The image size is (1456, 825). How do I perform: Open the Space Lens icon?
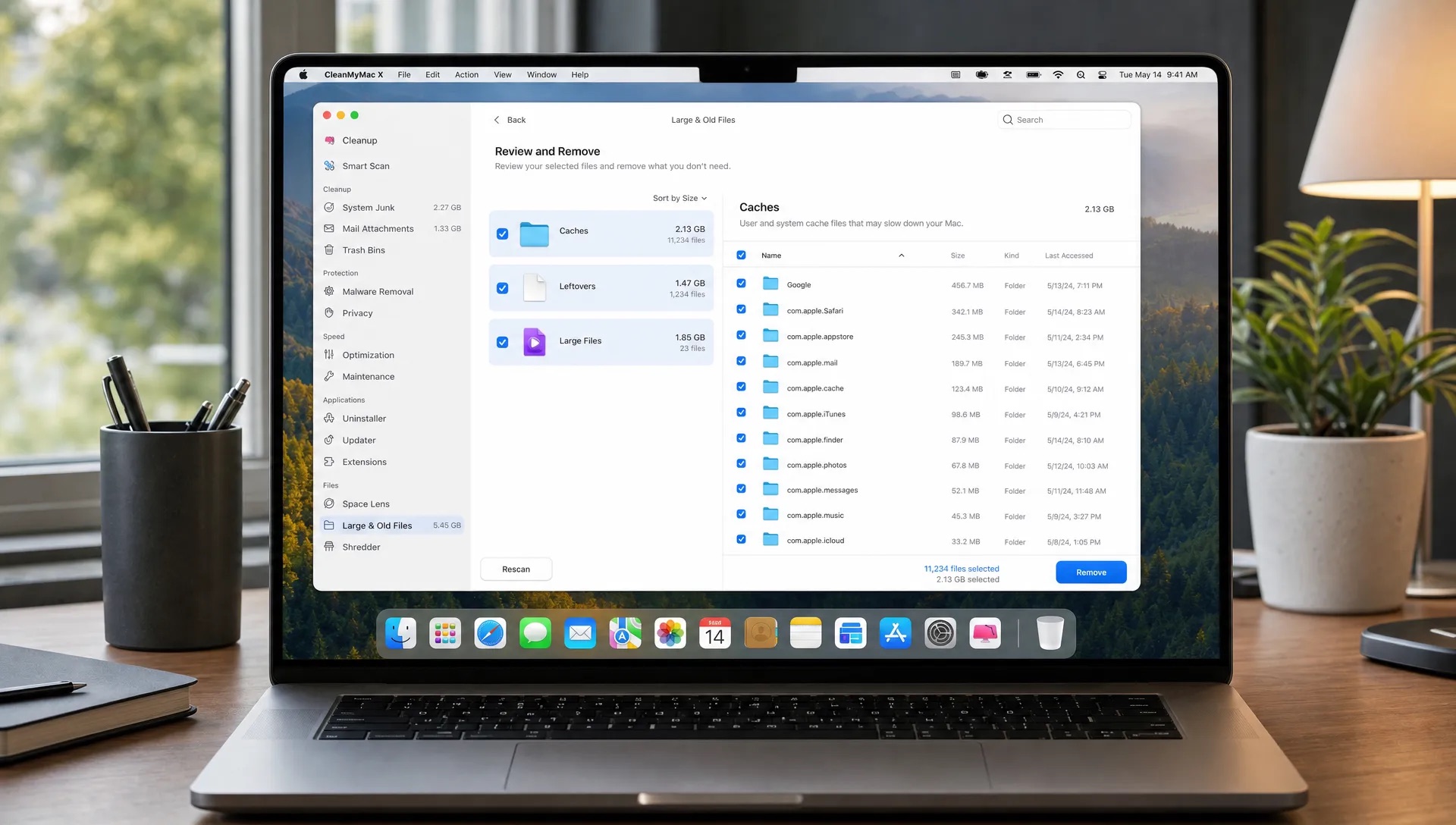[329, 504]
